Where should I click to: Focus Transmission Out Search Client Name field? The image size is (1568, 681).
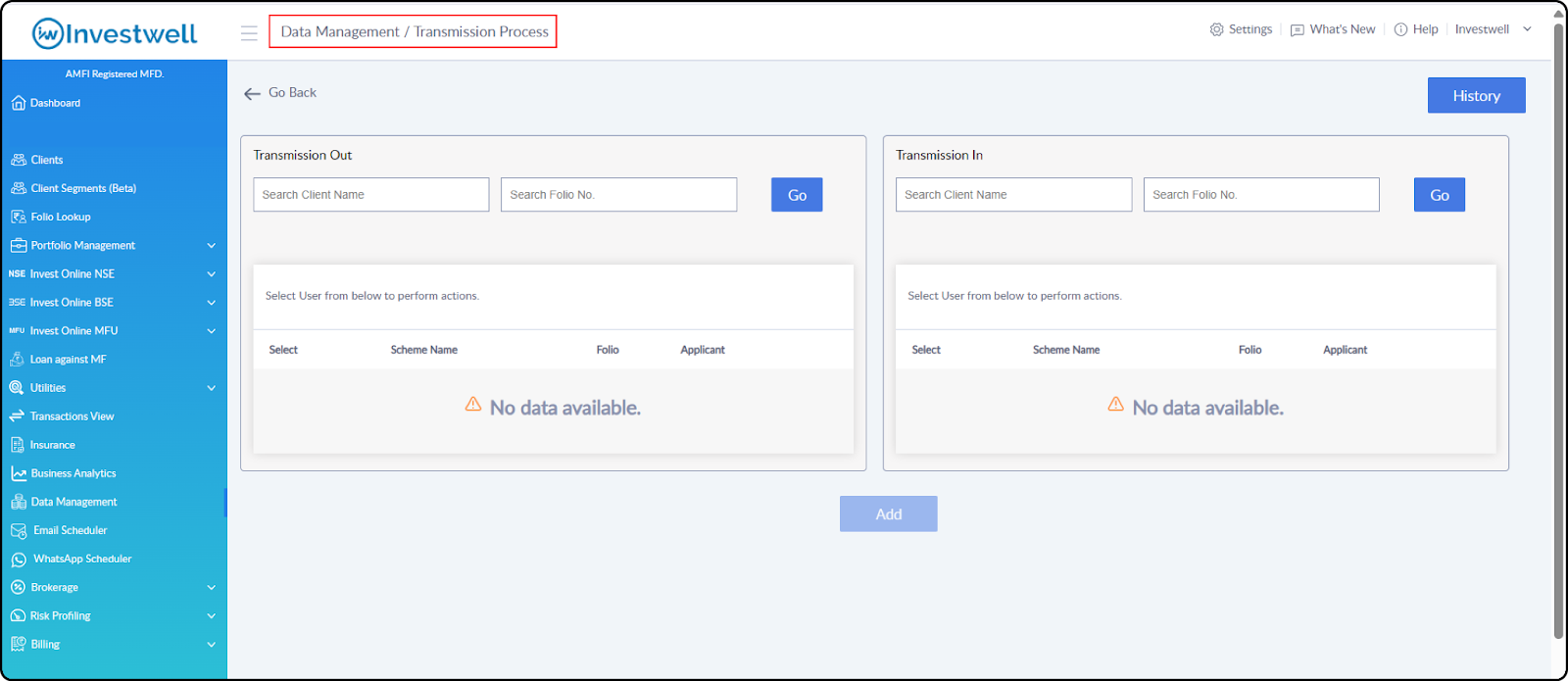tap(371, 195)
